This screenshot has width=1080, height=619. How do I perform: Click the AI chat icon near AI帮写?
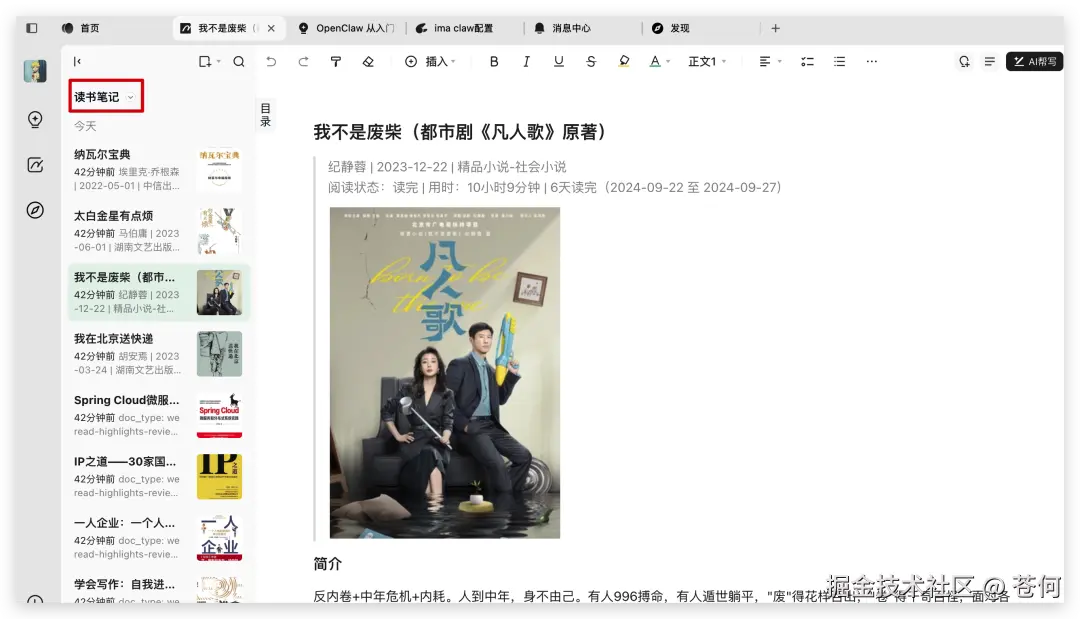tap(964, 61)
